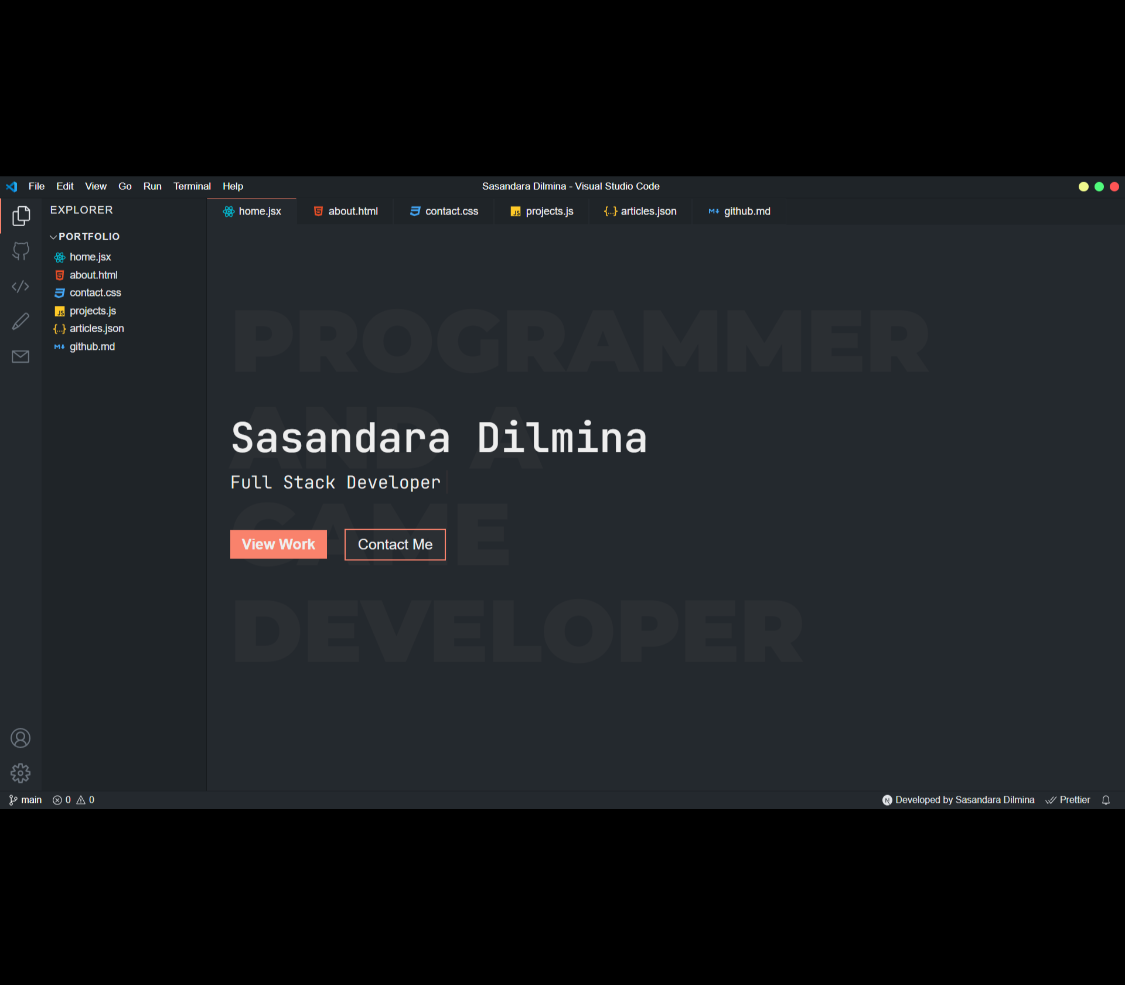Open the Go menu
This screenshot has width=1125, height=985.
pyautogui.click(x=125, y=186)
